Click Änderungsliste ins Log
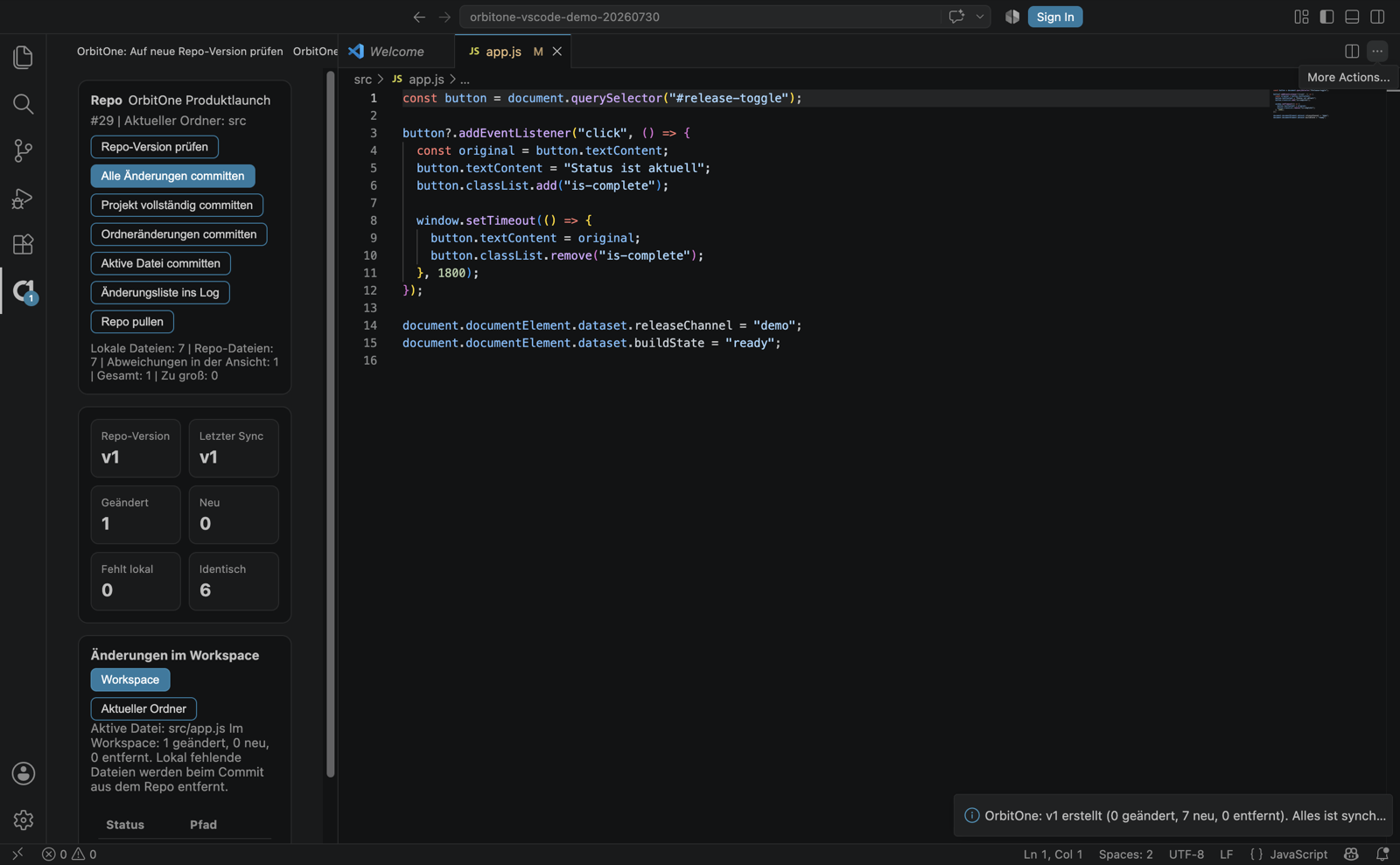The height and width of the screenshot is (865, 1400). [160, 292]
